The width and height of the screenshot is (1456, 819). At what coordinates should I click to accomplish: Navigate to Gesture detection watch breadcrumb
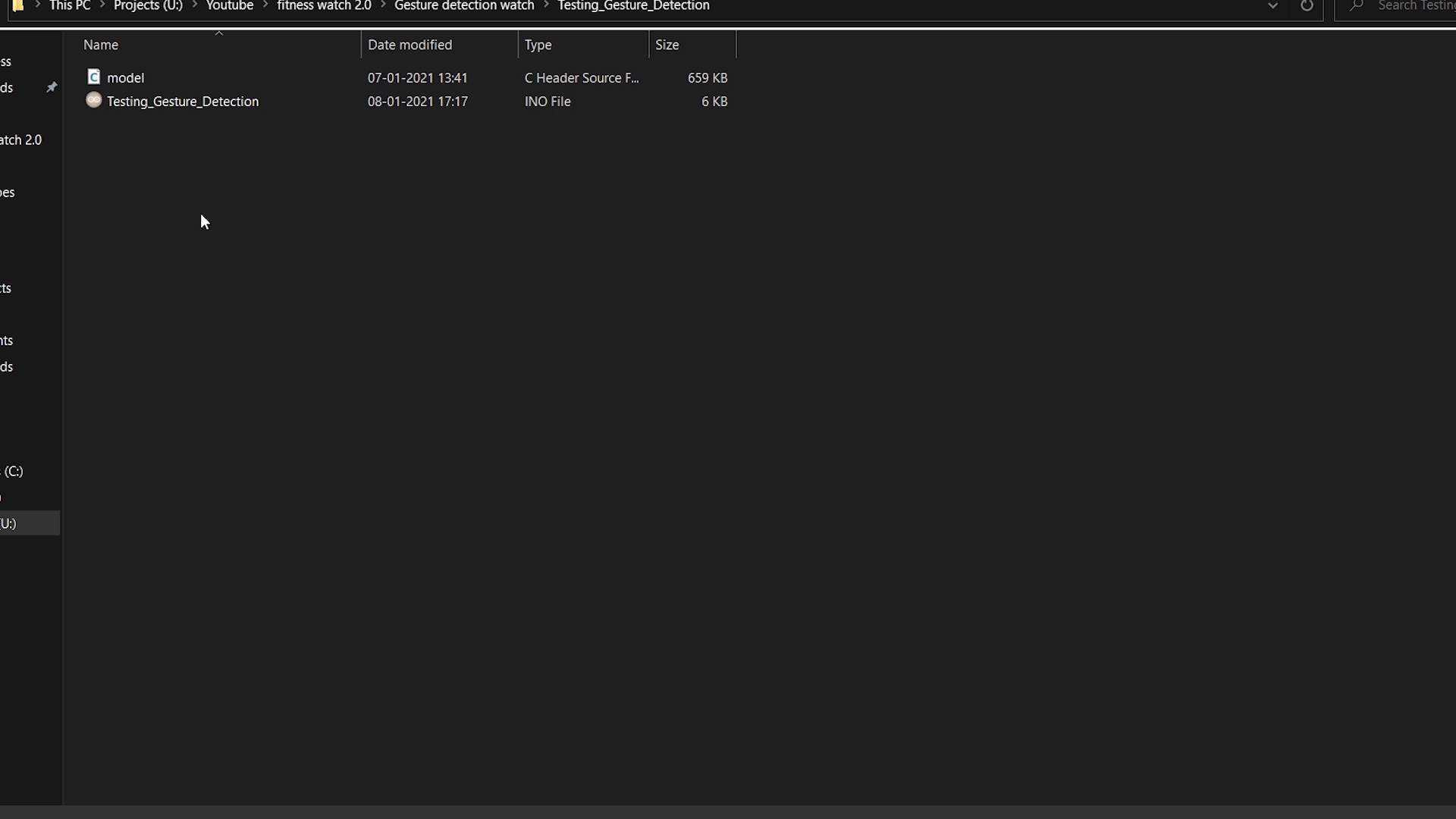click(x=464, y=6)
